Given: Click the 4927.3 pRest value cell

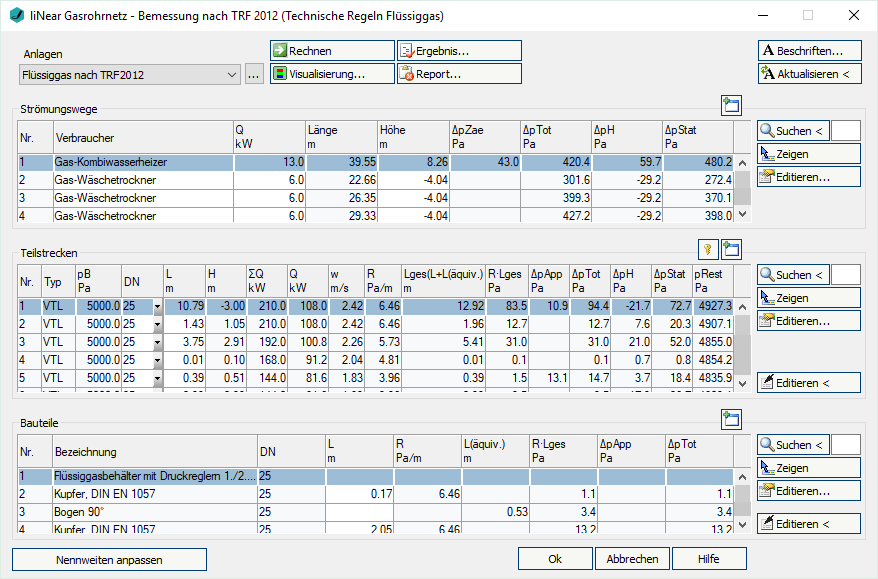Looking at the screenshot, I should pyautogui.click(x=713, y=306).
